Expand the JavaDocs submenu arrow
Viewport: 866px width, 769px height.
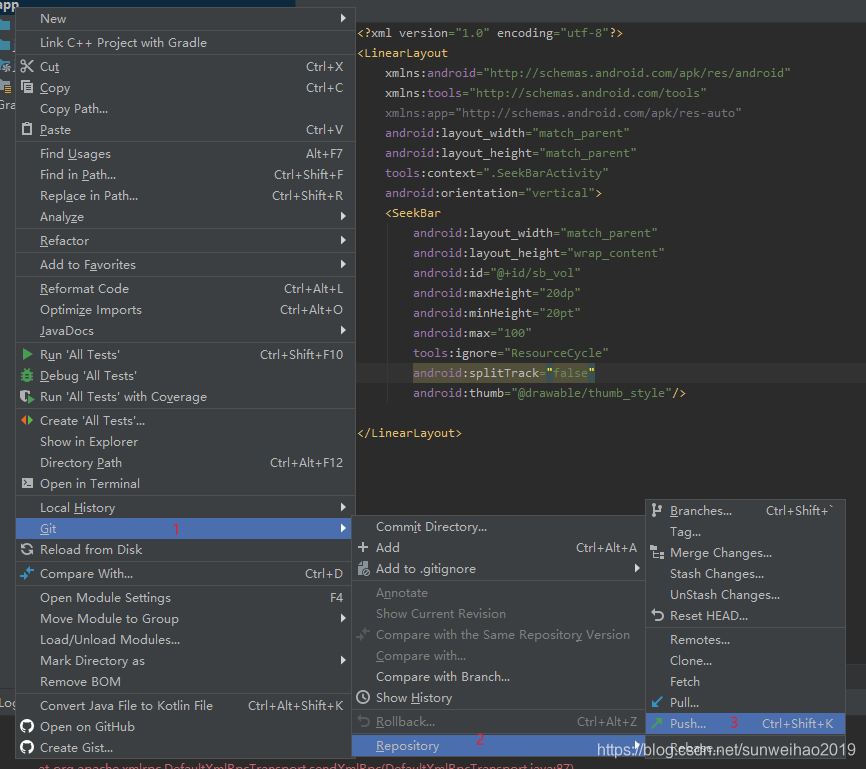[x=343, y=330]
